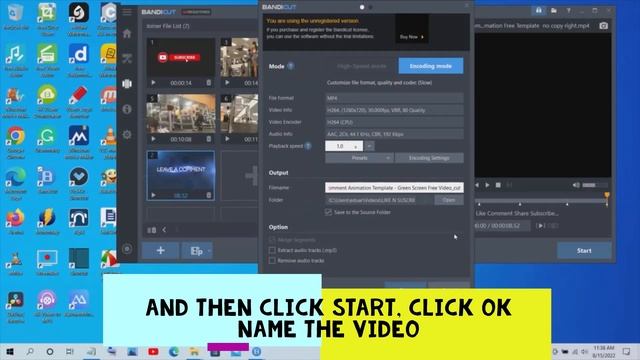Delete clip 5 using its trash icon
640x360 pixels.
tap(209, 139)
